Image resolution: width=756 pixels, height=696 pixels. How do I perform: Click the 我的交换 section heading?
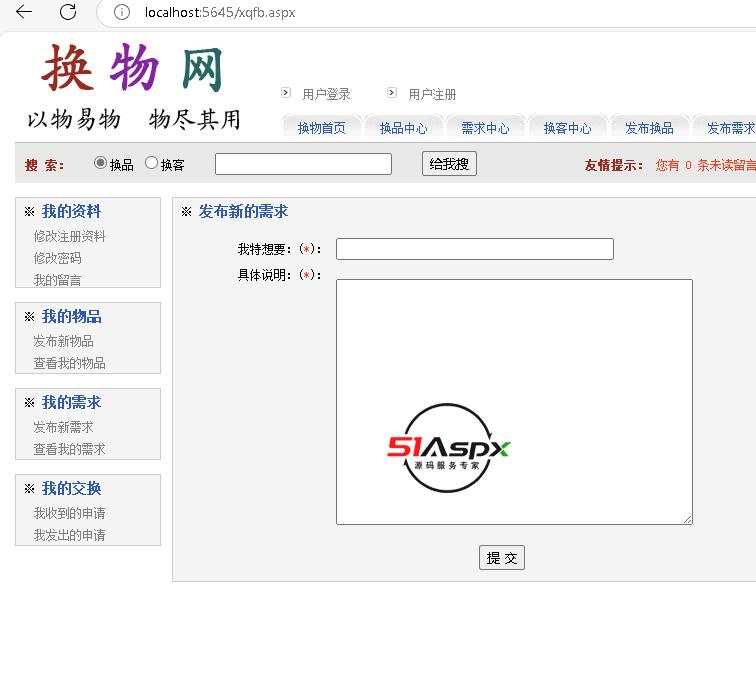71,488
